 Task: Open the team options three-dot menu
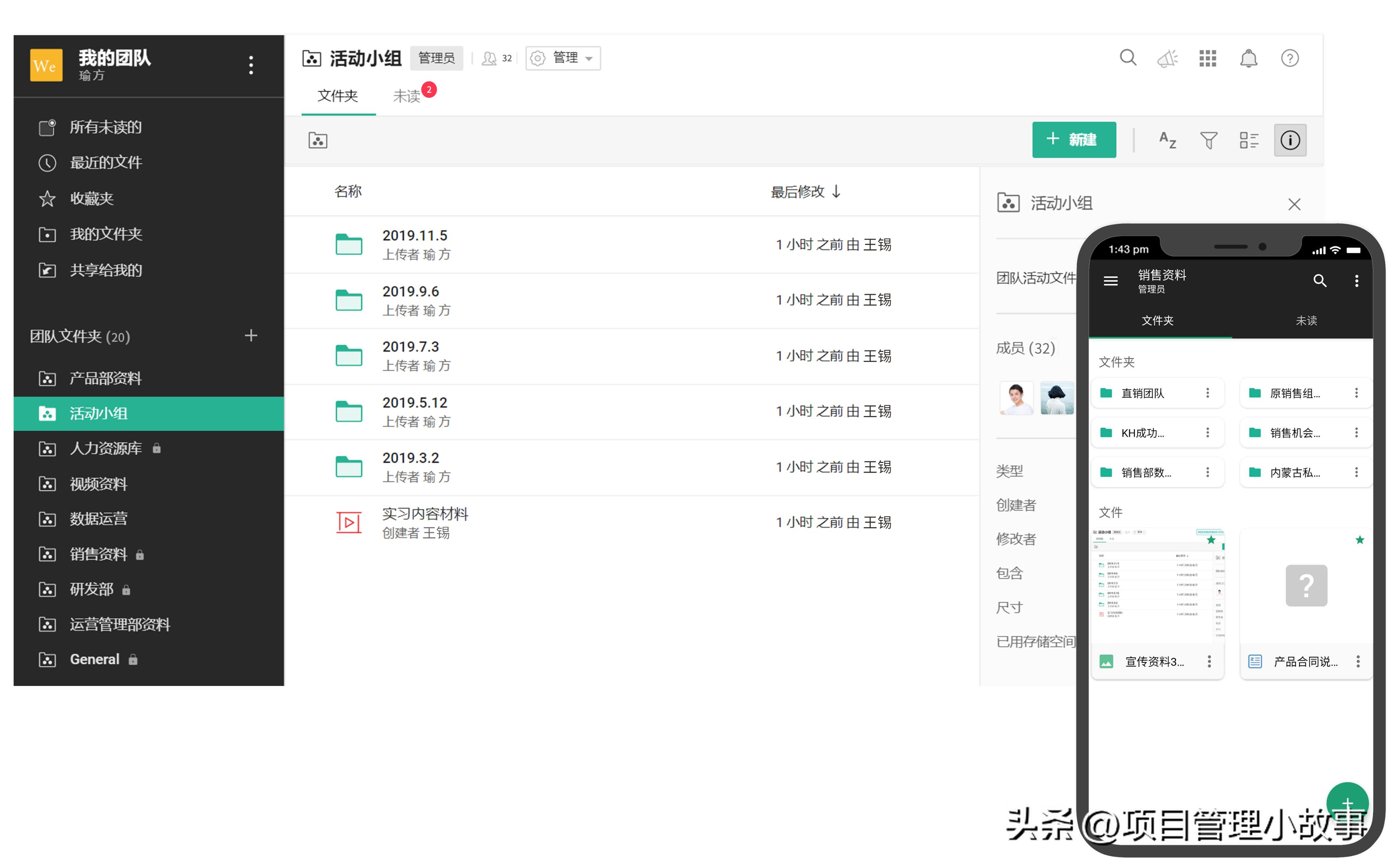point(251,65)
